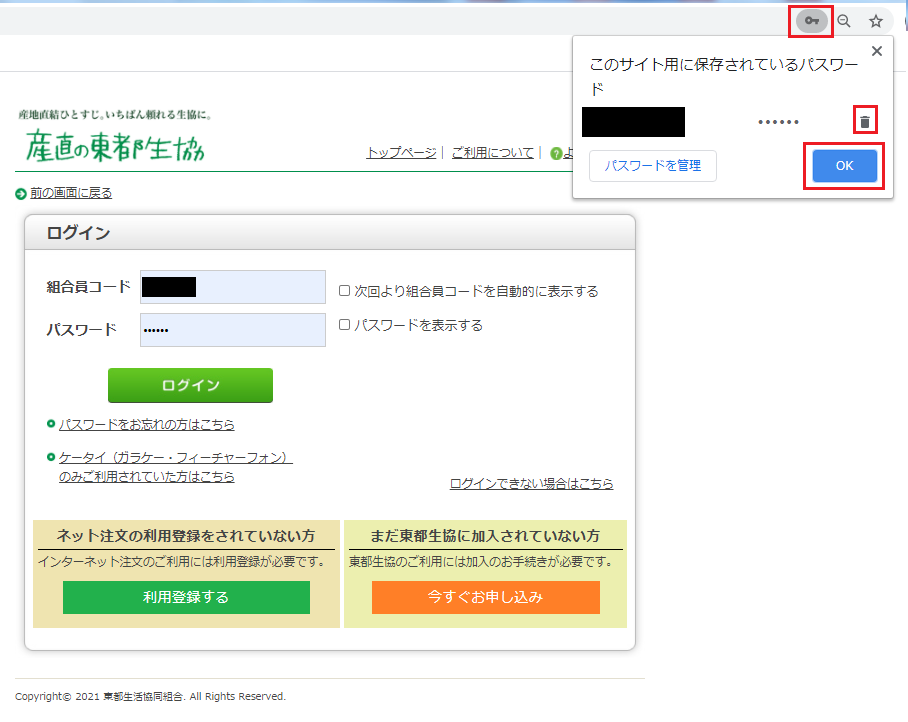Select the masked password dots in popup

click(778, 122)
